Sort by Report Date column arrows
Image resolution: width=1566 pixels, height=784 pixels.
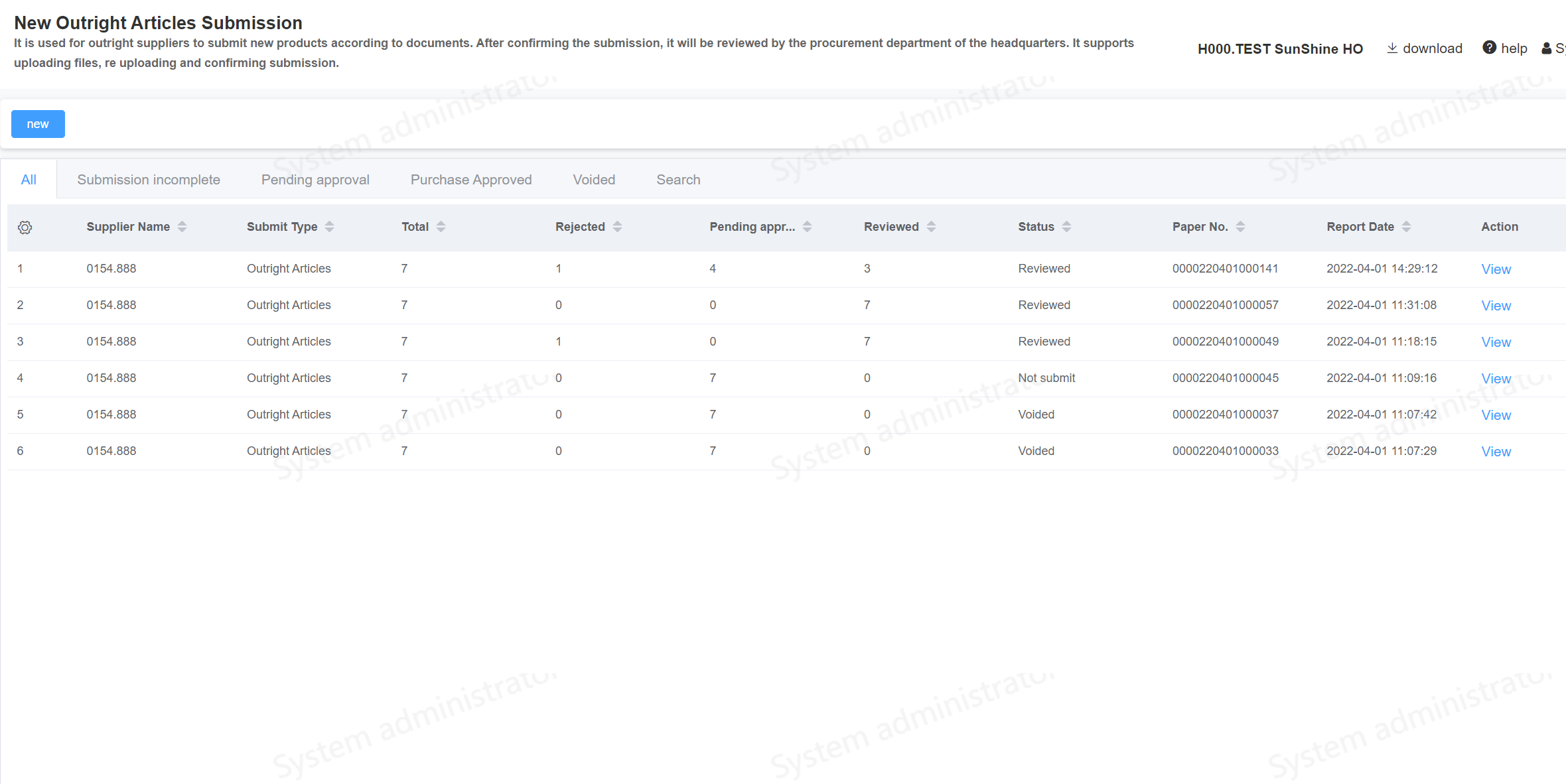coord(1406,227)
